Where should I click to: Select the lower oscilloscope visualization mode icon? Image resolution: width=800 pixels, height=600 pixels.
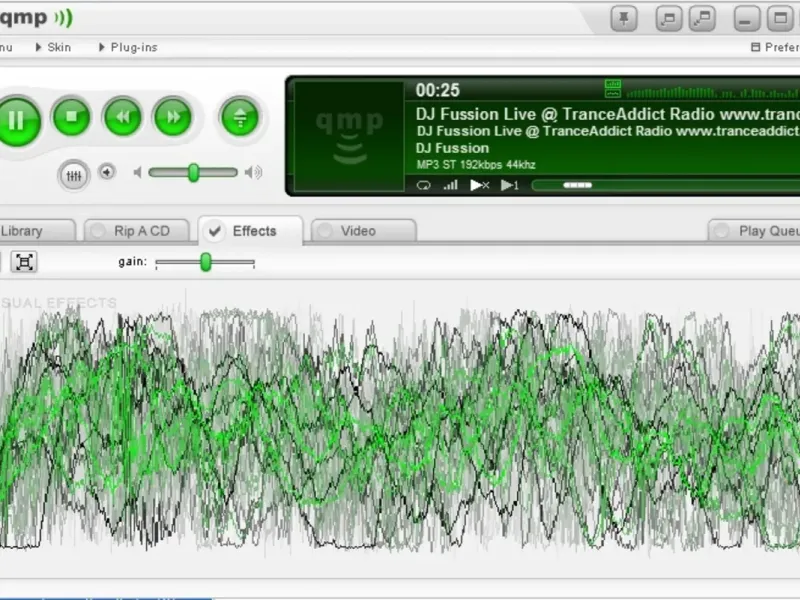[613, 93]
